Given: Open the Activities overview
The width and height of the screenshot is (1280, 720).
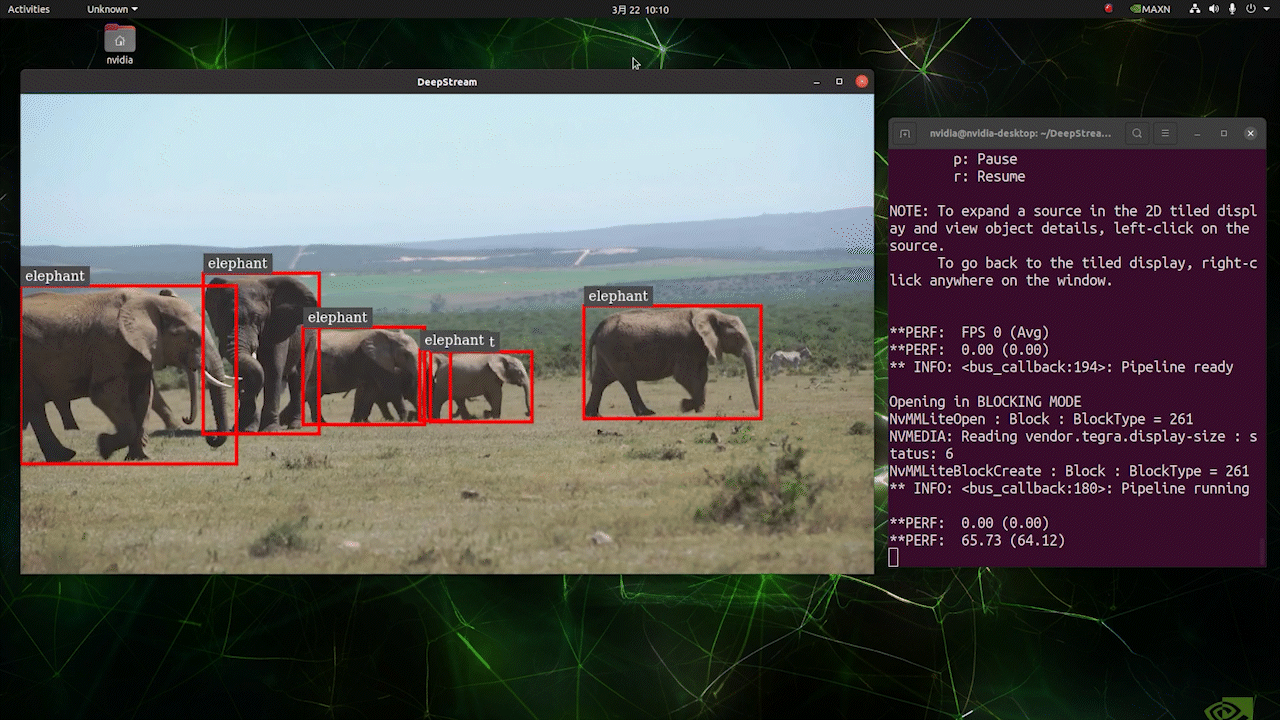Looking at the screenshot, I should click(x=28, y=9).
